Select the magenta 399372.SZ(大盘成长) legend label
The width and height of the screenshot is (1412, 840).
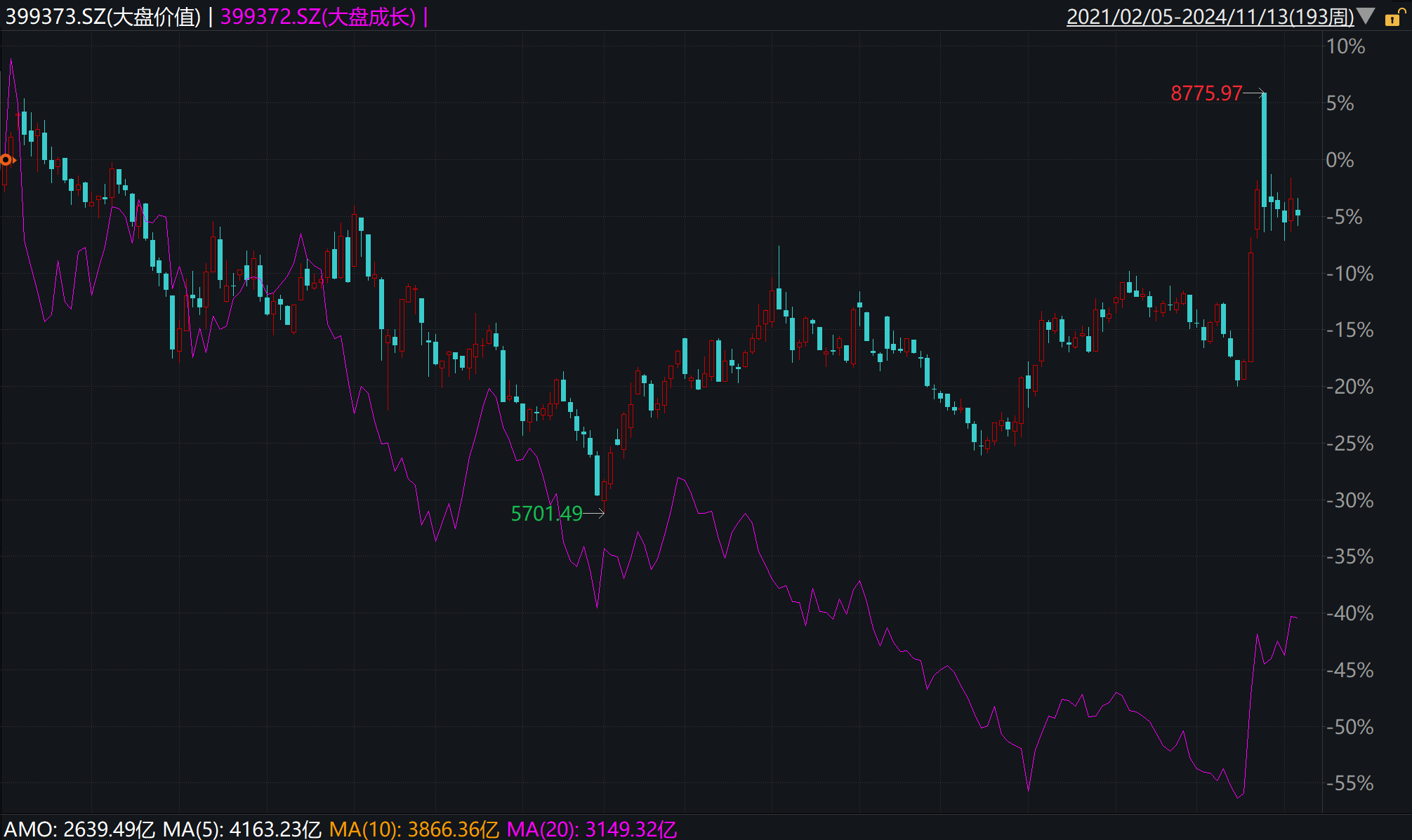tap(318, 17)
